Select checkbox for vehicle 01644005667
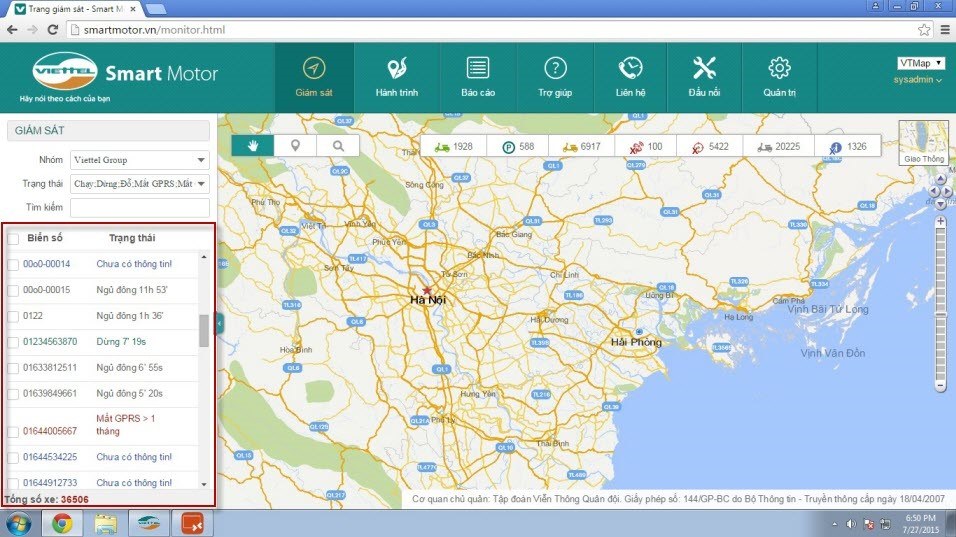Viewport: 956px width, 537px height. pos(13,431)
